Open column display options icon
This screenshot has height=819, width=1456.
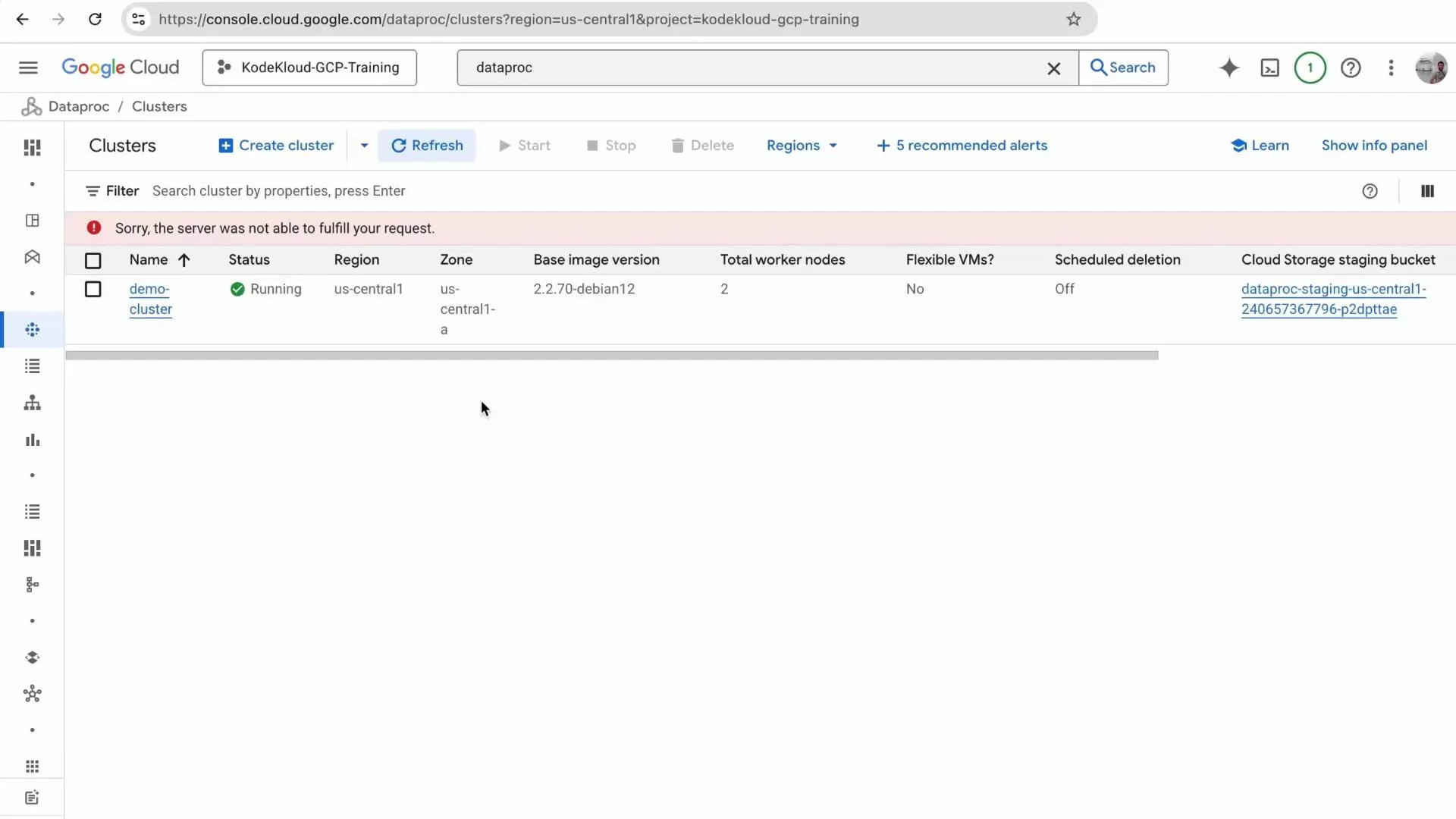(1427, 191)
